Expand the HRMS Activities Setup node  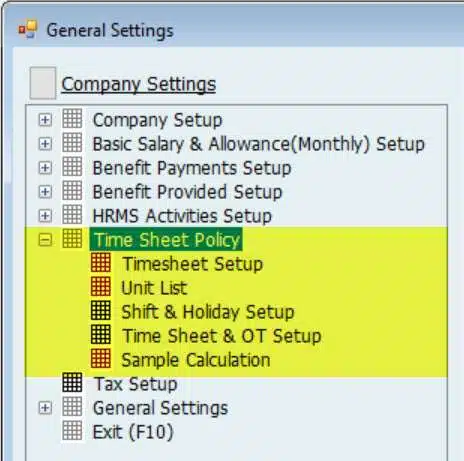45,216
